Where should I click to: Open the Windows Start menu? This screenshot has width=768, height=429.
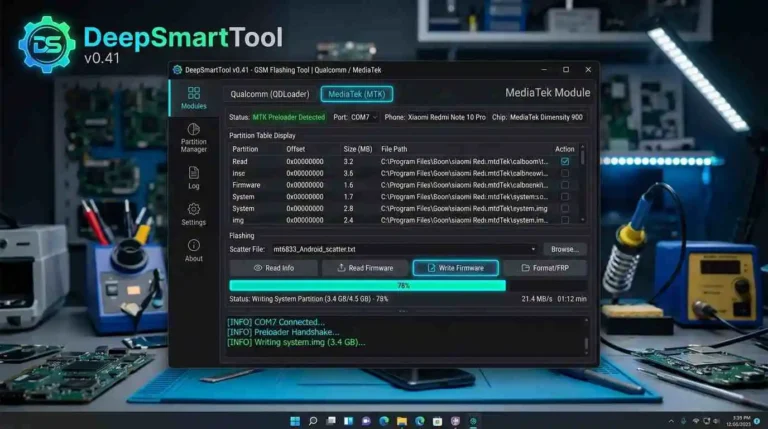[x=295, y=421]
